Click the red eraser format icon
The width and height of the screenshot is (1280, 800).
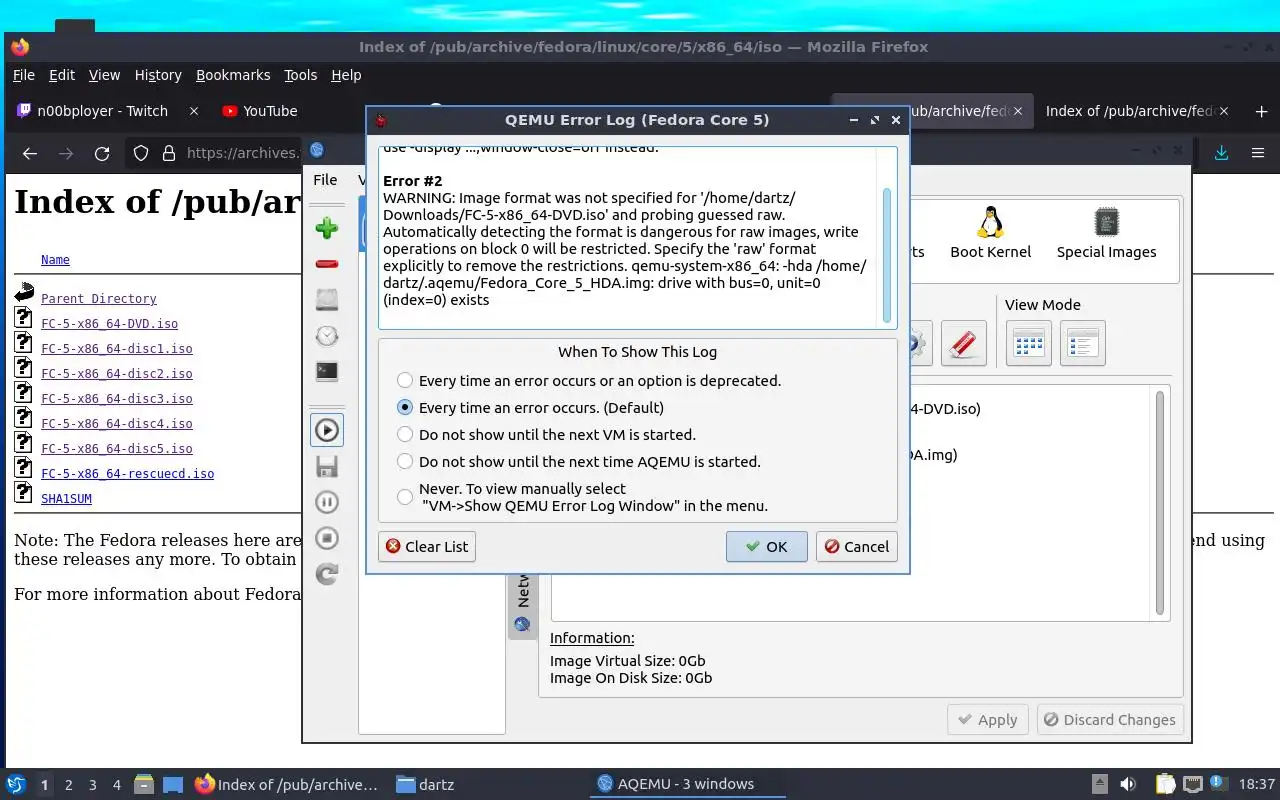[963, 343]
